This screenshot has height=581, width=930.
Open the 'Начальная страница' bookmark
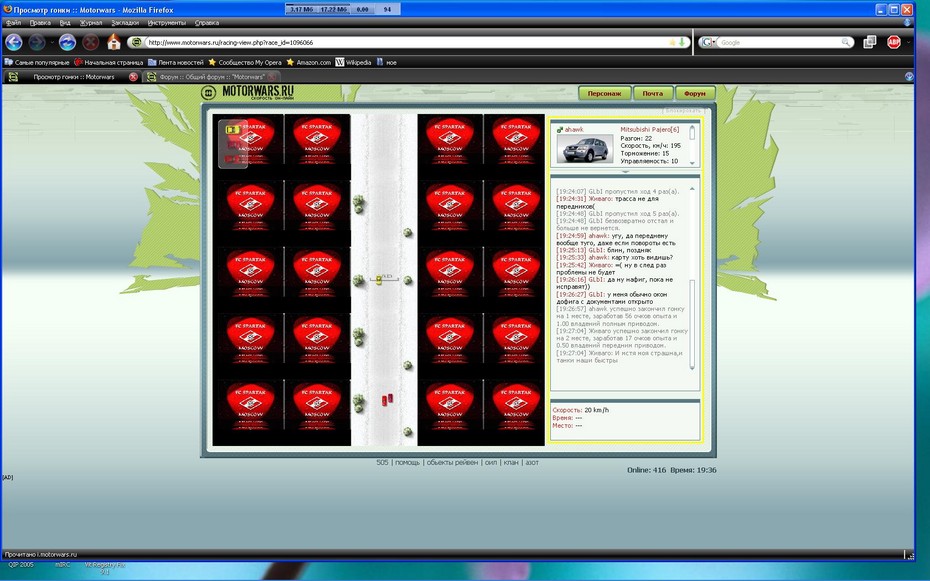109,62
